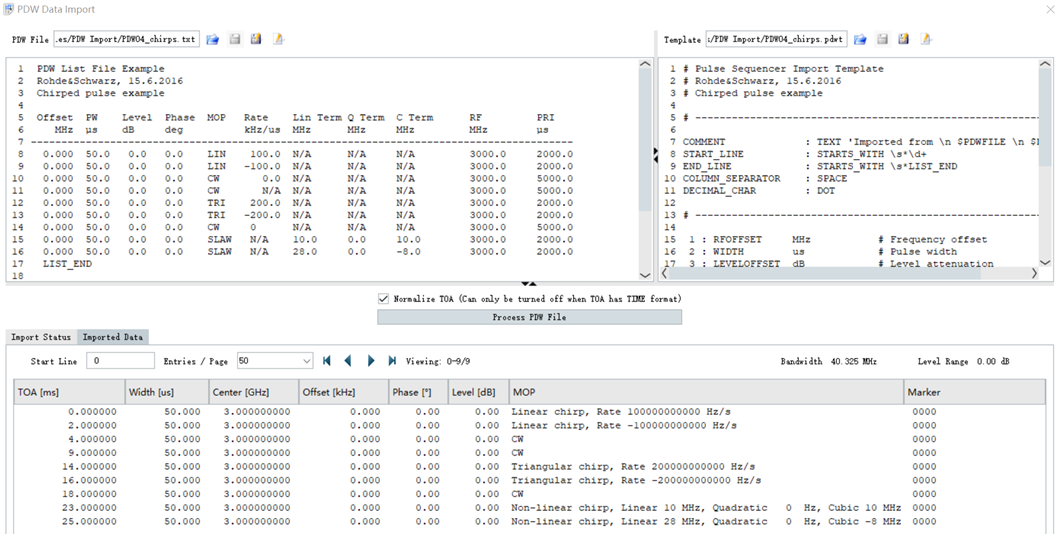Image resolution: width=1058 pixels, height=534 pixels.
Task: Click the Width [us] column header
Action: click(167, 392)
